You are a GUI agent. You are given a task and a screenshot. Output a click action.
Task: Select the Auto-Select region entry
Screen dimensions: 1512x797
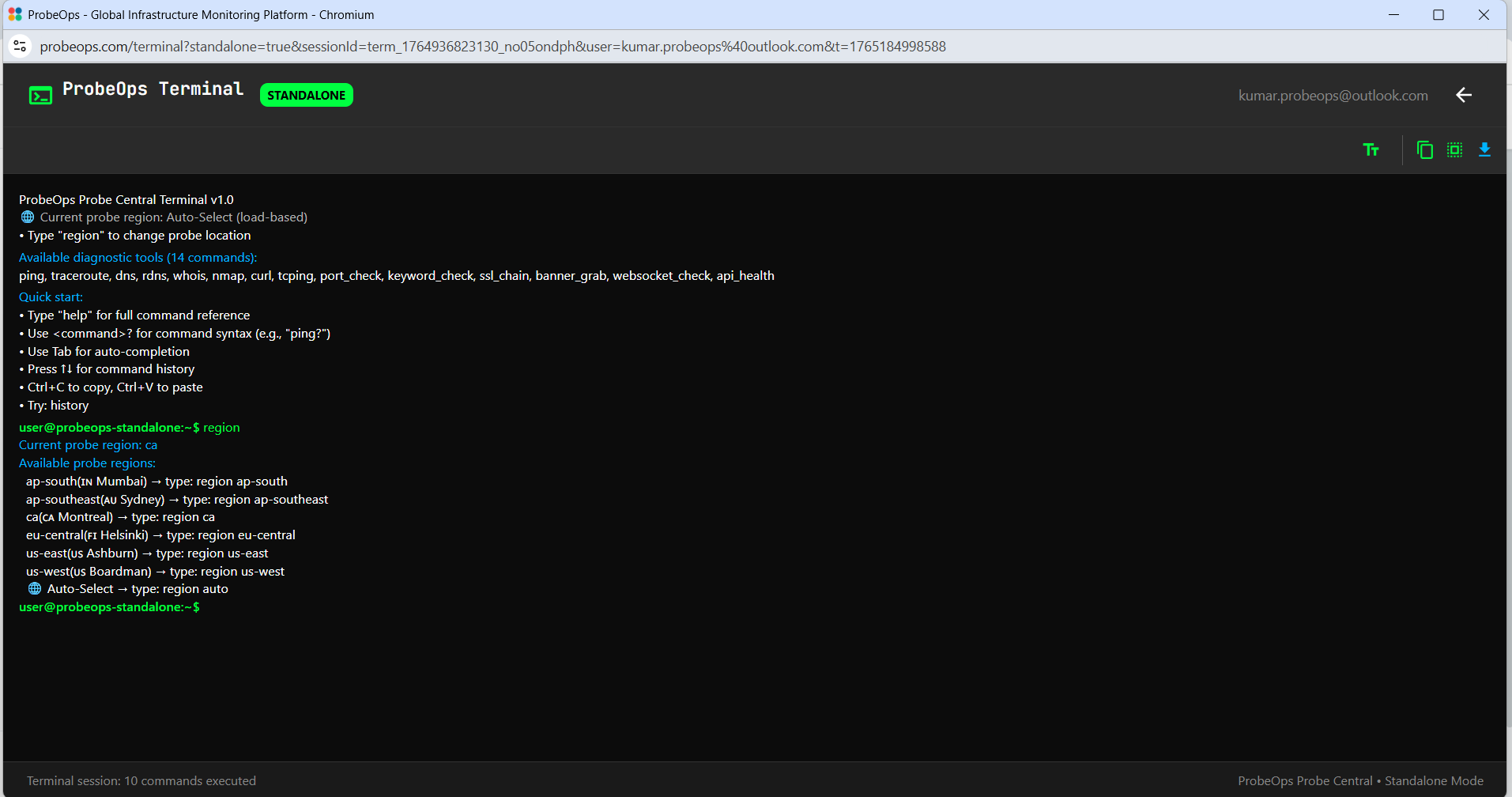point(138,588)
